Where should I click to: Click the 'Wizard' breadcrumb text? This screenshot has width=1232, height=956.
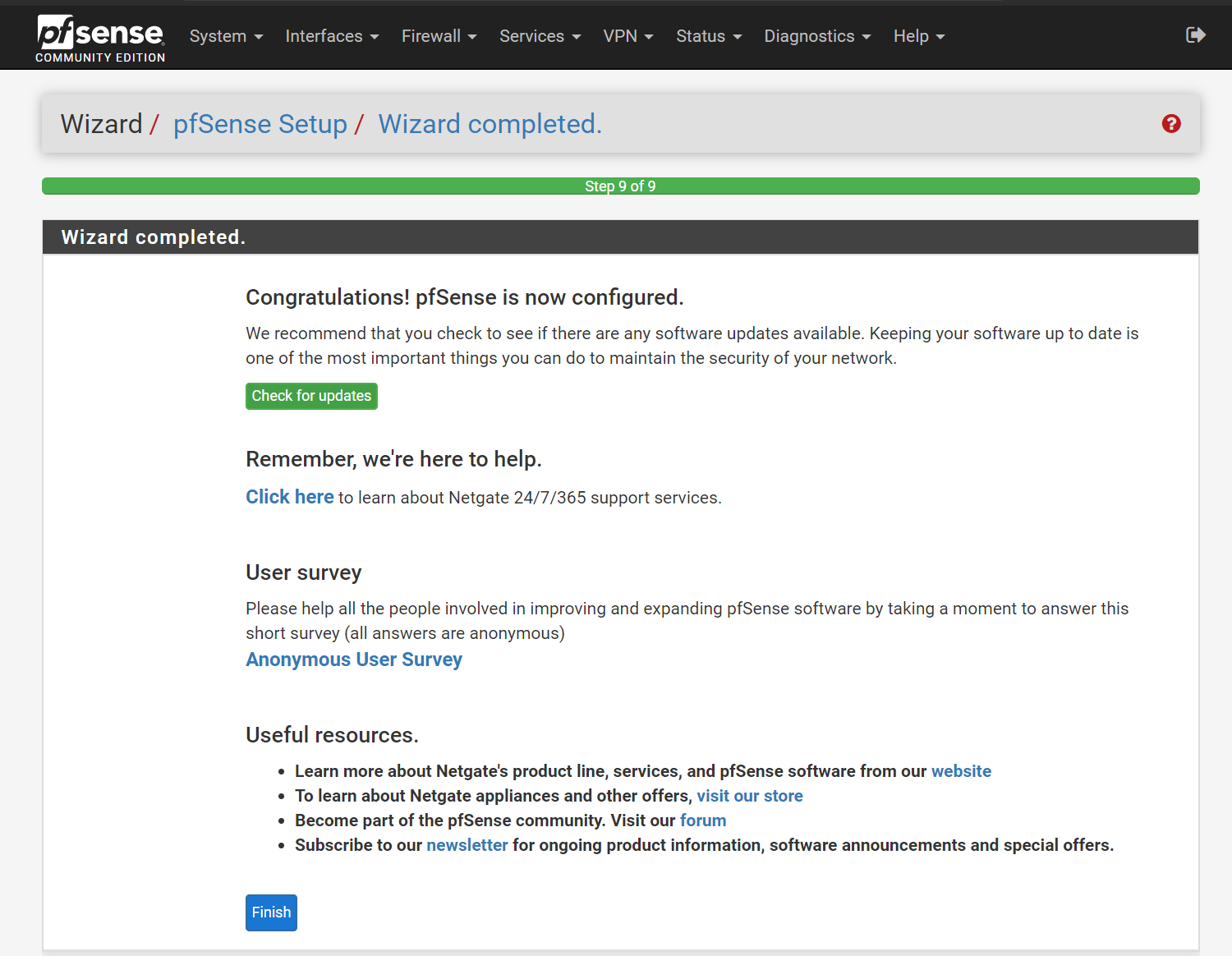point(102,124)
